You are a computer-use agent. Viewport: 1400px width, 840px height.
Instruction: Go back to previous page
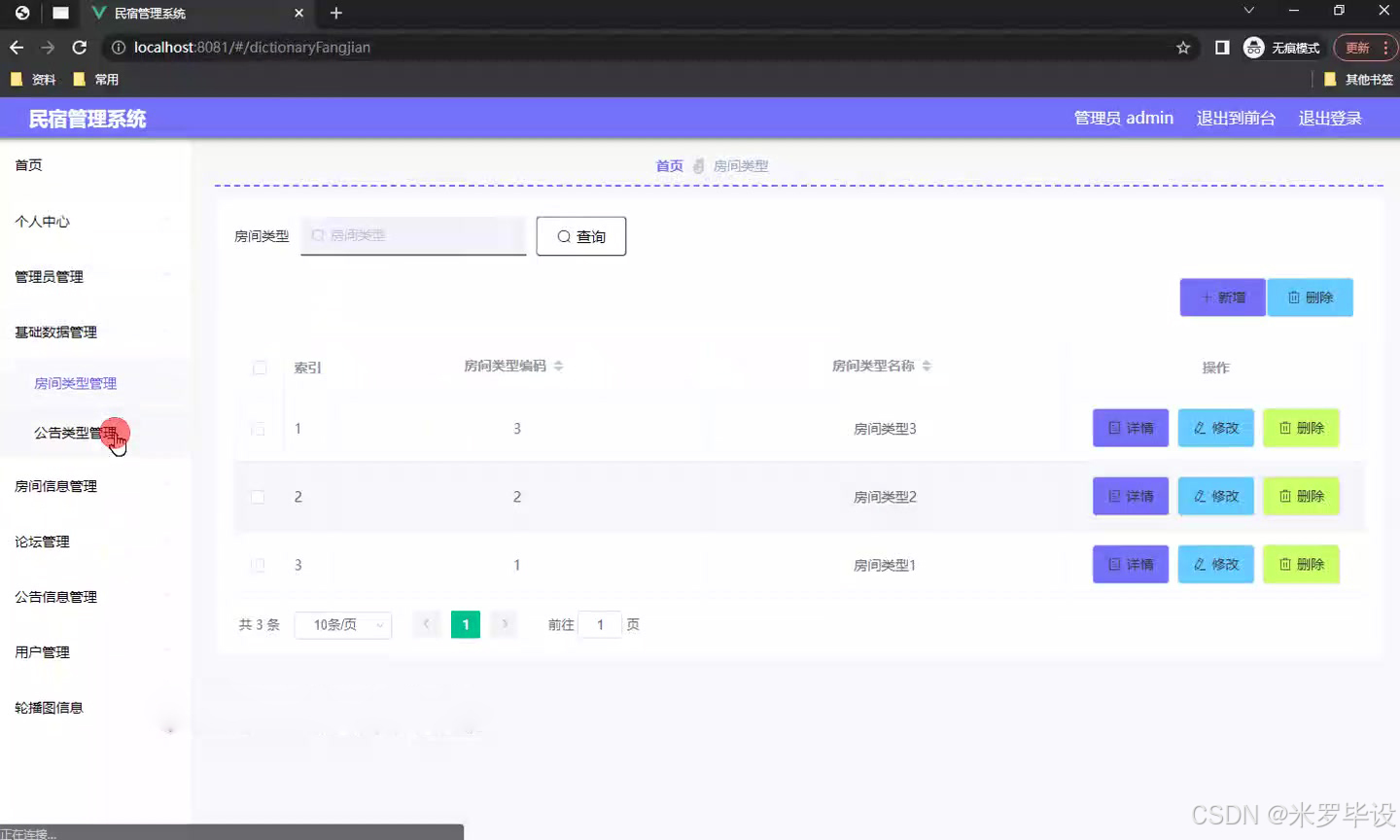tap(17, 48)
